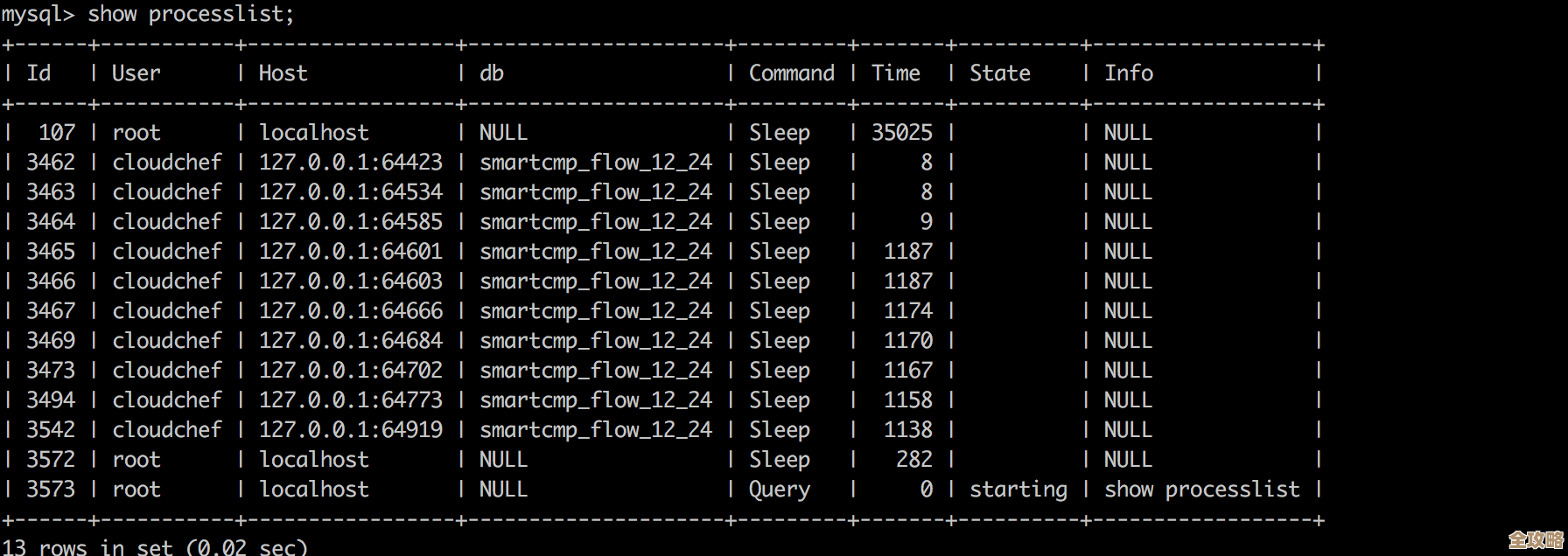
Task: Click the User column header
Action: click(x=136, y=73)
